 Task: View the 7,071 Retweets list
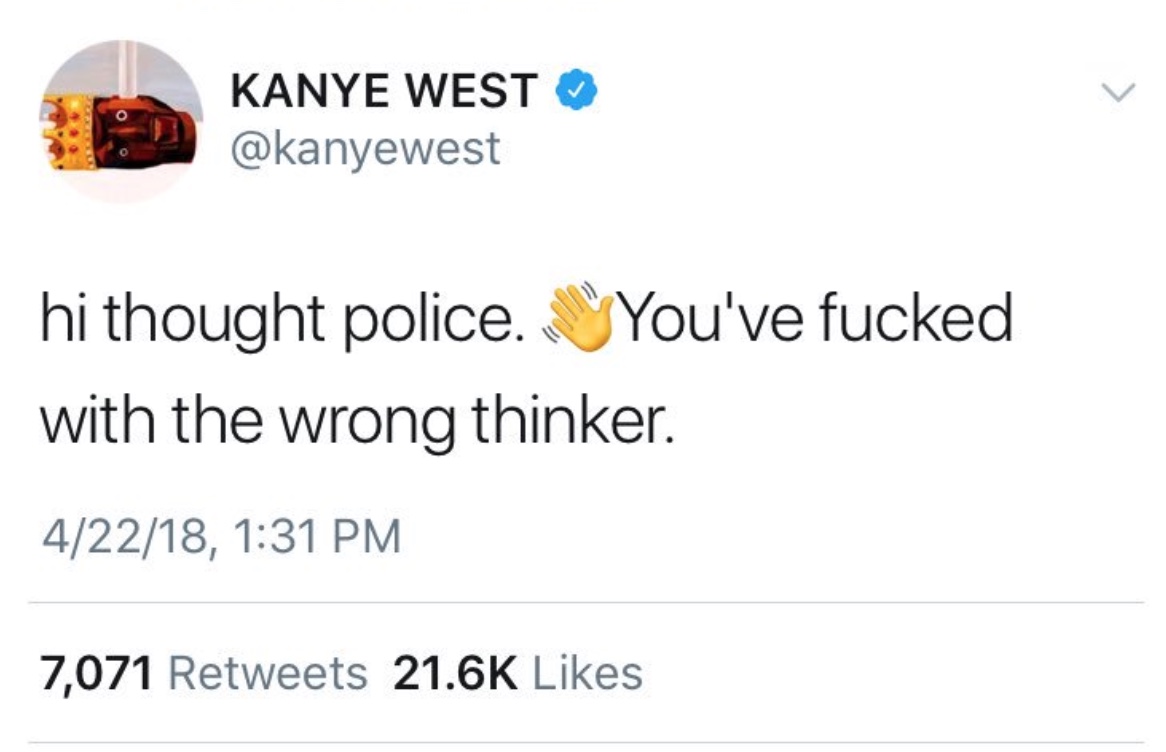pos(204,674)
